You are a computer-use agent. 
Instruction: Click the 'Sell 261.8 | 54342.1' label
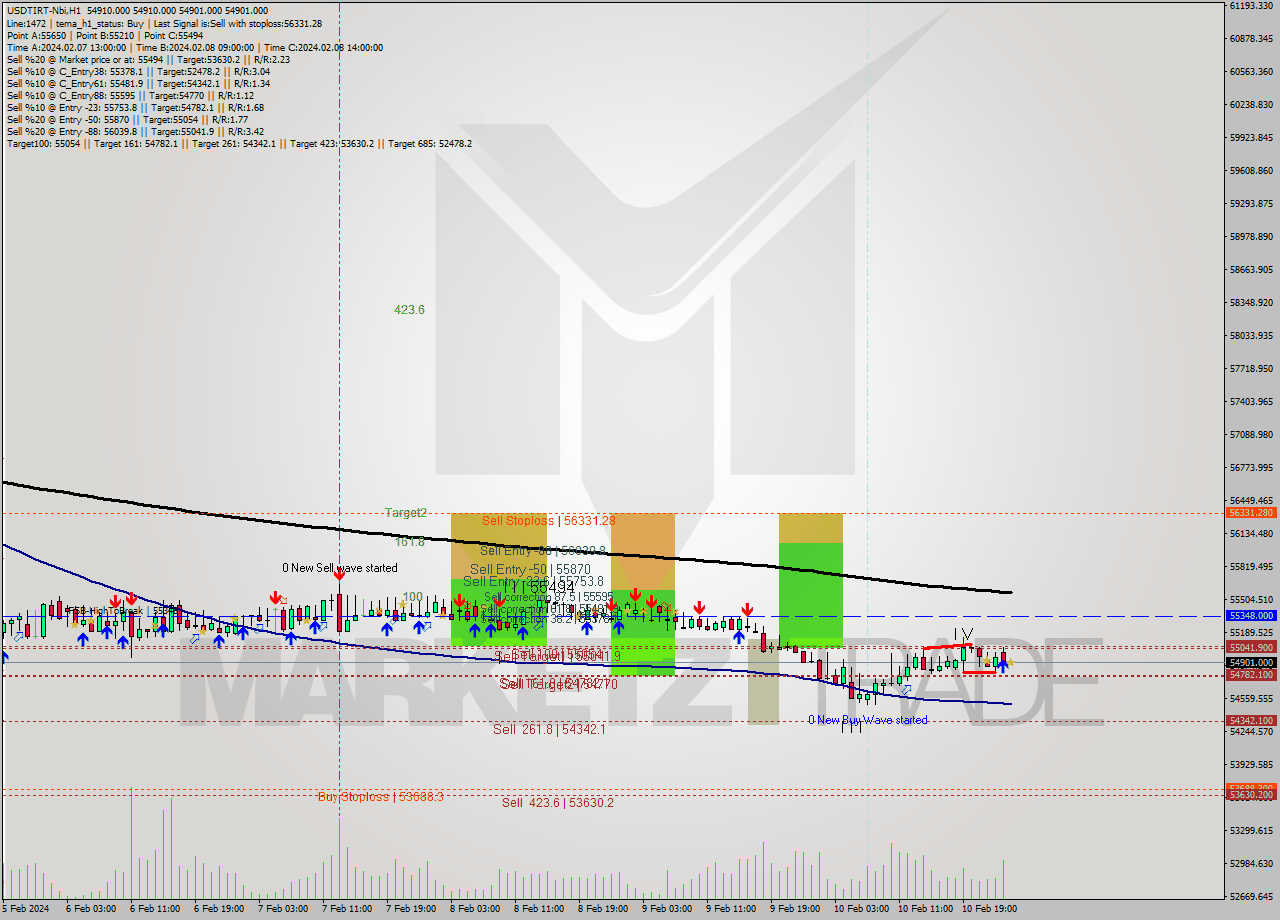click(x=549, y=729)
